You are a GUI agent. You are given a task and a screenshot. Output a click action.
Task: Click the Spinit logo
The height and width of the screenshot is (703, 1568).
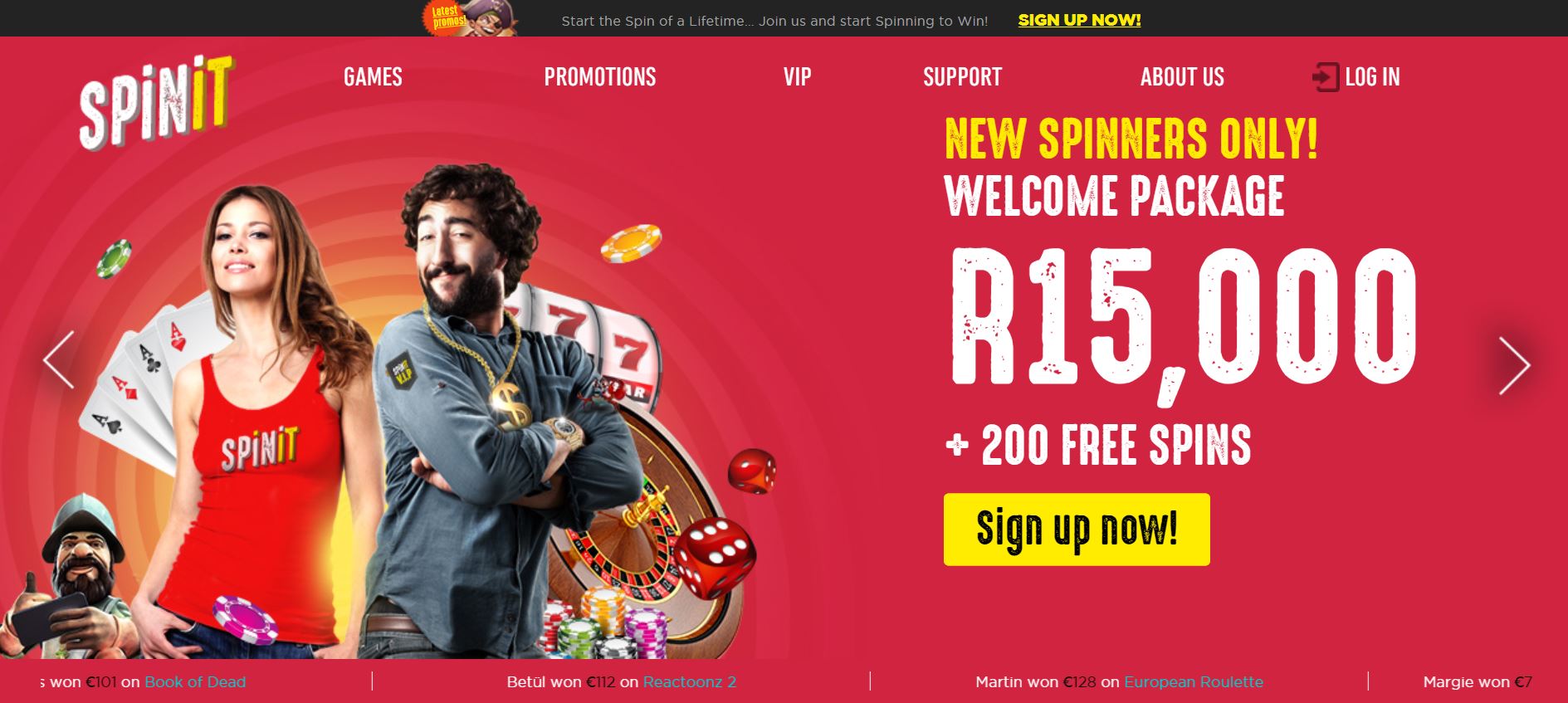point(155,103)
